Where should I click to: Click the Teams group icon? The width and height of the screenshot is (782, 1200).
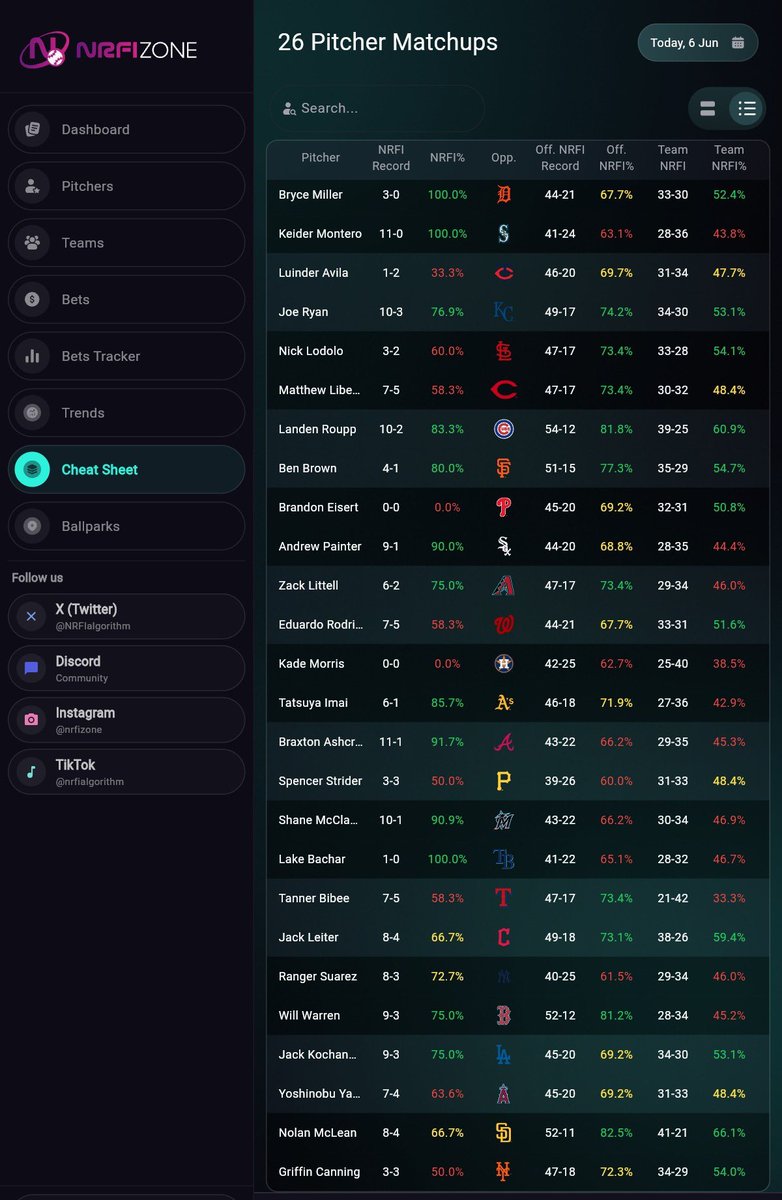[x=32, y=243]
